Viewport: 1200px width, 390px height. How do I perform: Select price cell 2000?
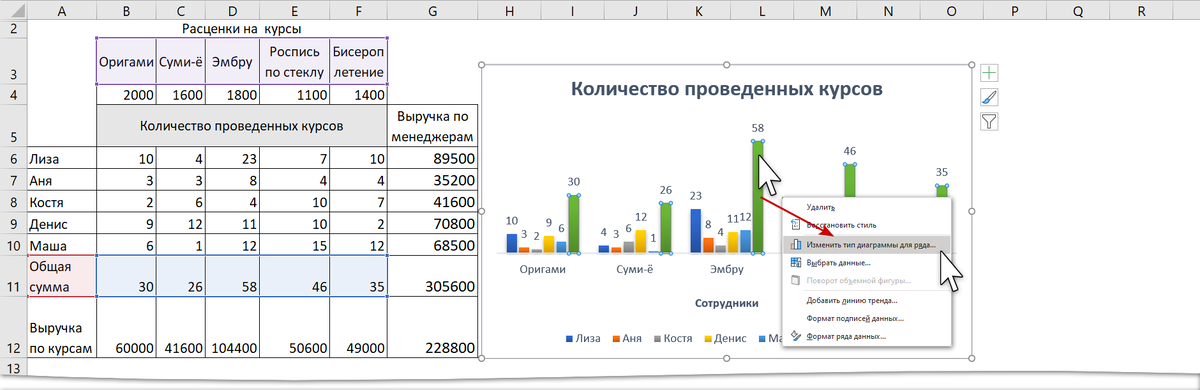tap(126, 96)
